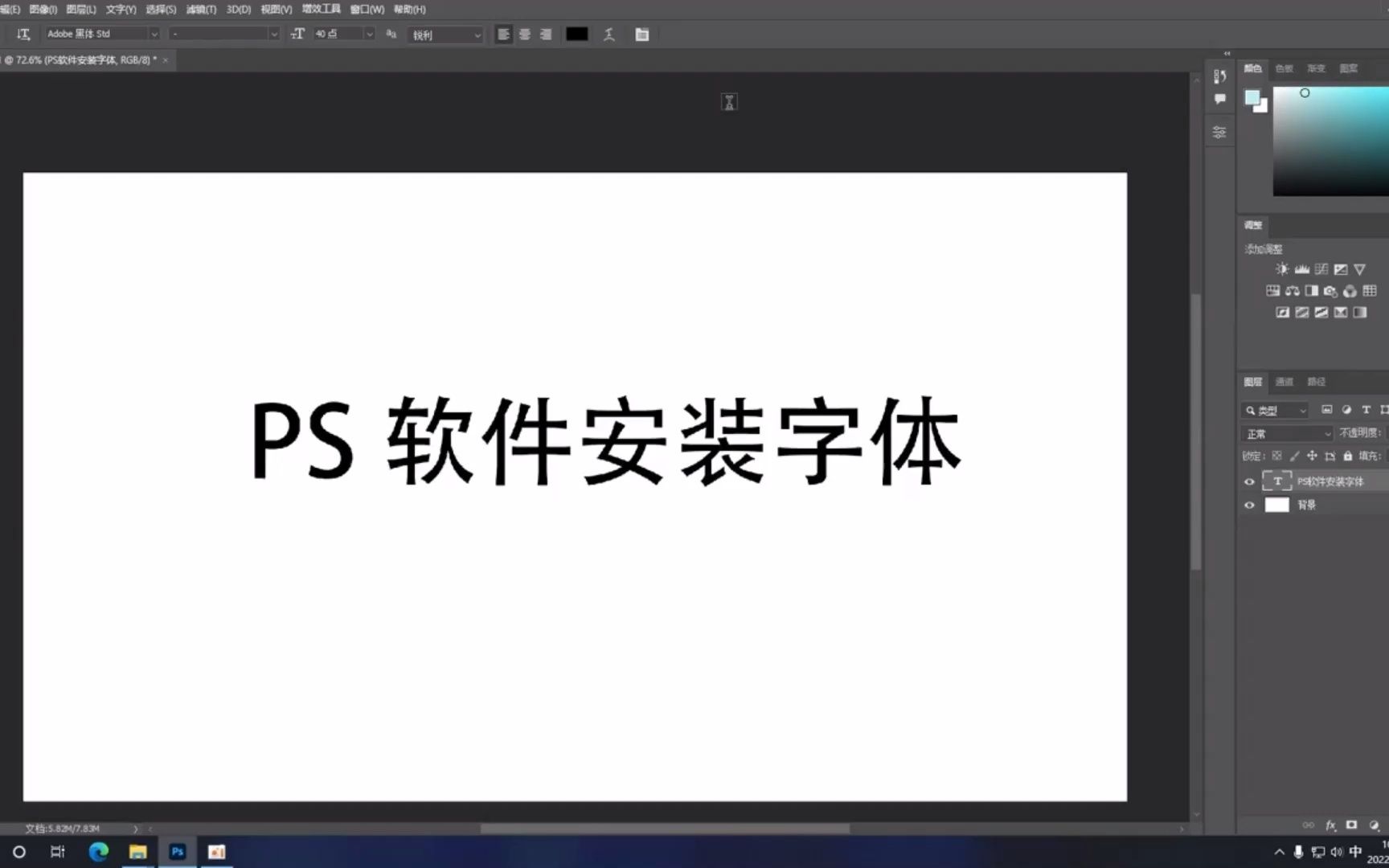Image resolution: width=1389 pixels, height=868 pixels.
Task: Open the Comments panel icon
Action: tap(1219, 99)
